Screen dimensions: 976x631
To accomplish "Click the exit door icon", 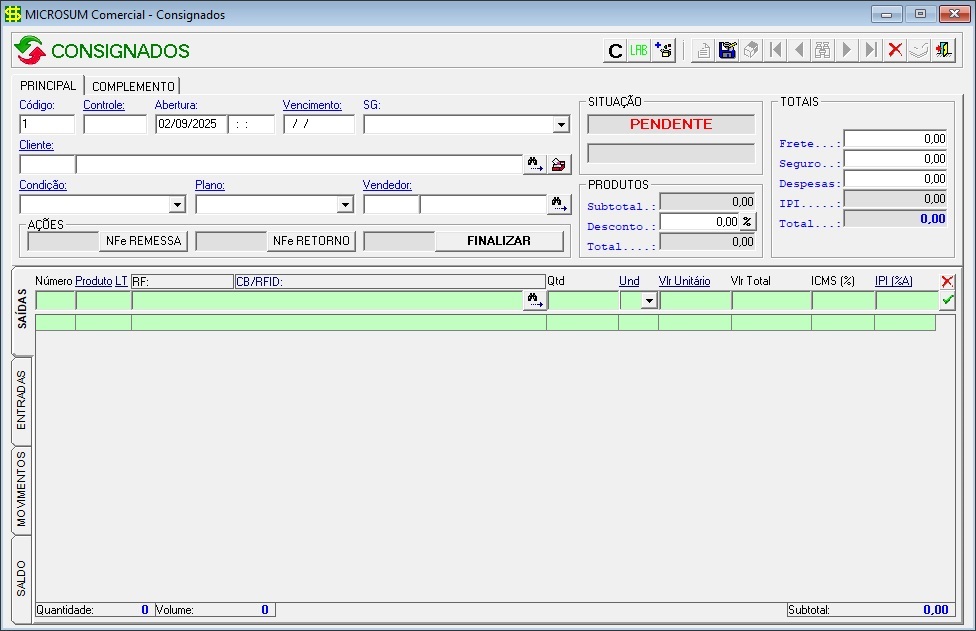I will point(943,50).
